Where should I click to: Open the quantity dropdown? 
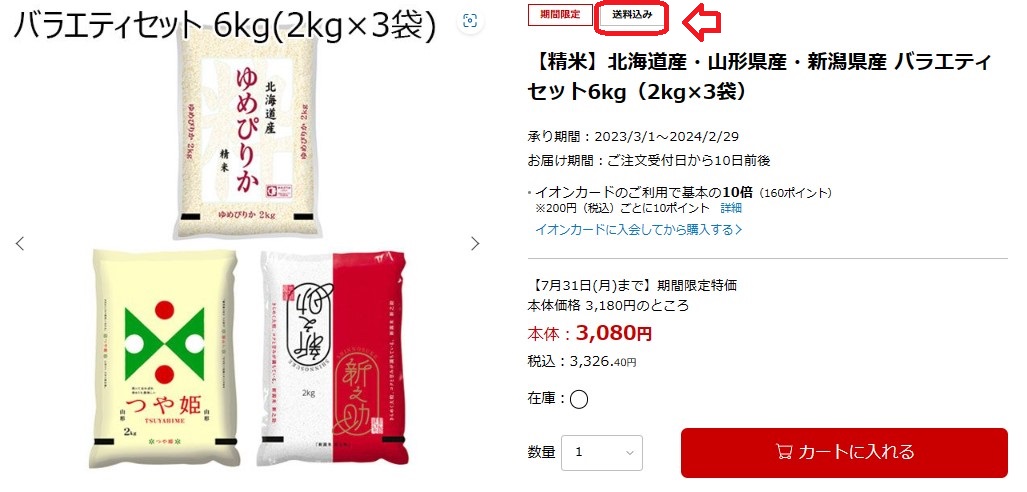click(x=601, y=453)
